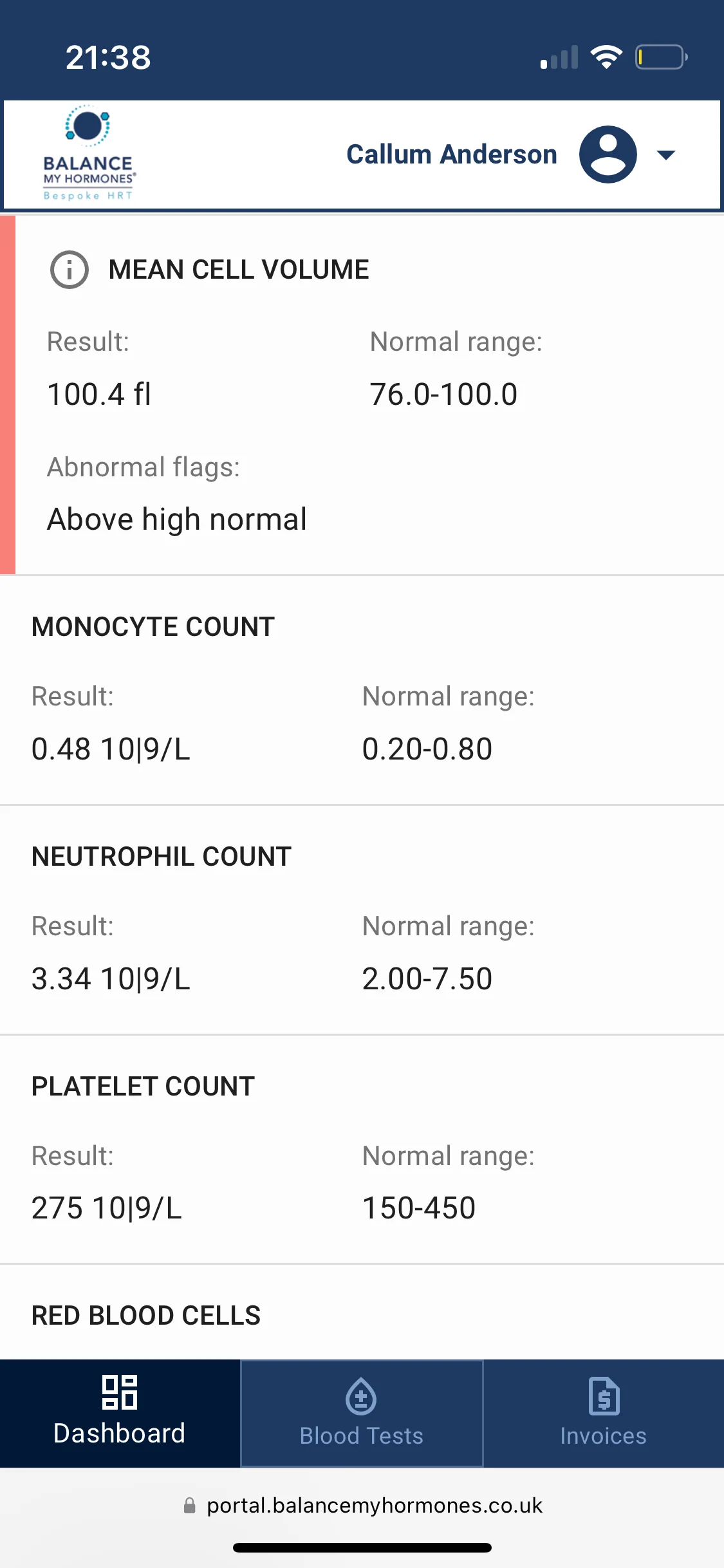The height and width of the screenshot is (1568, 724).
Task: Tap the Wi-Fi status icon
Action: click(x=607, y=57)
